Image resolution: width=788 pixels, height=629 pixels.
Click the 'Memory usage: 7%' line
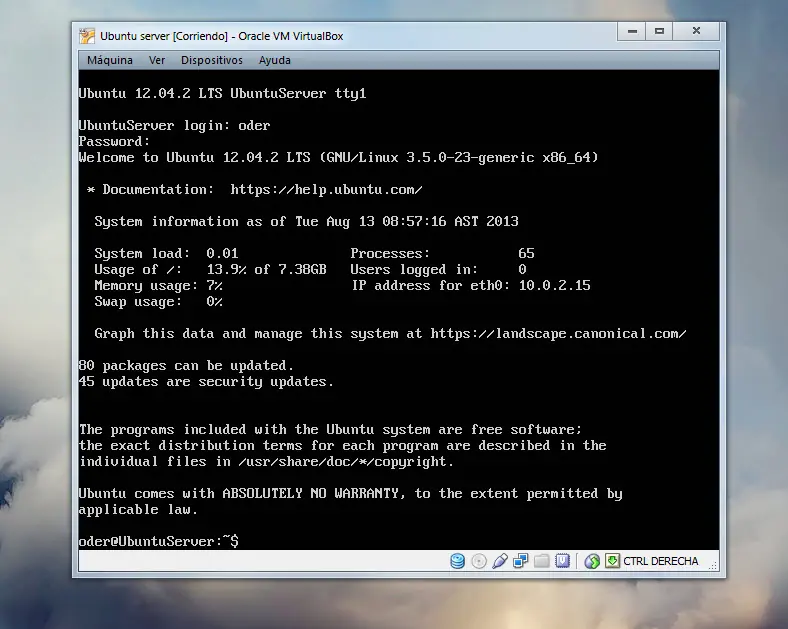158,285
